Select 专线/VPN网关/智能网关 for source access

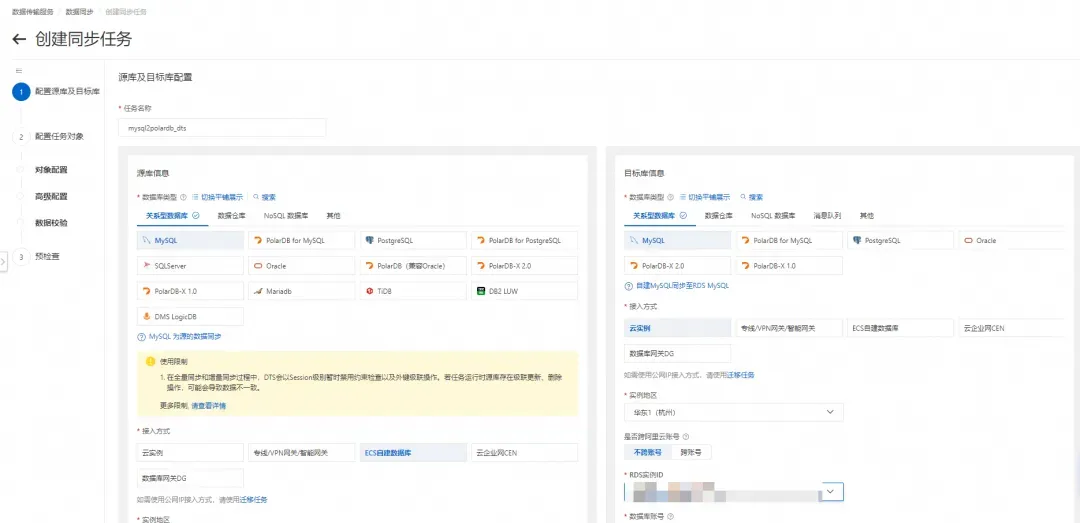[x=302, y=453]
